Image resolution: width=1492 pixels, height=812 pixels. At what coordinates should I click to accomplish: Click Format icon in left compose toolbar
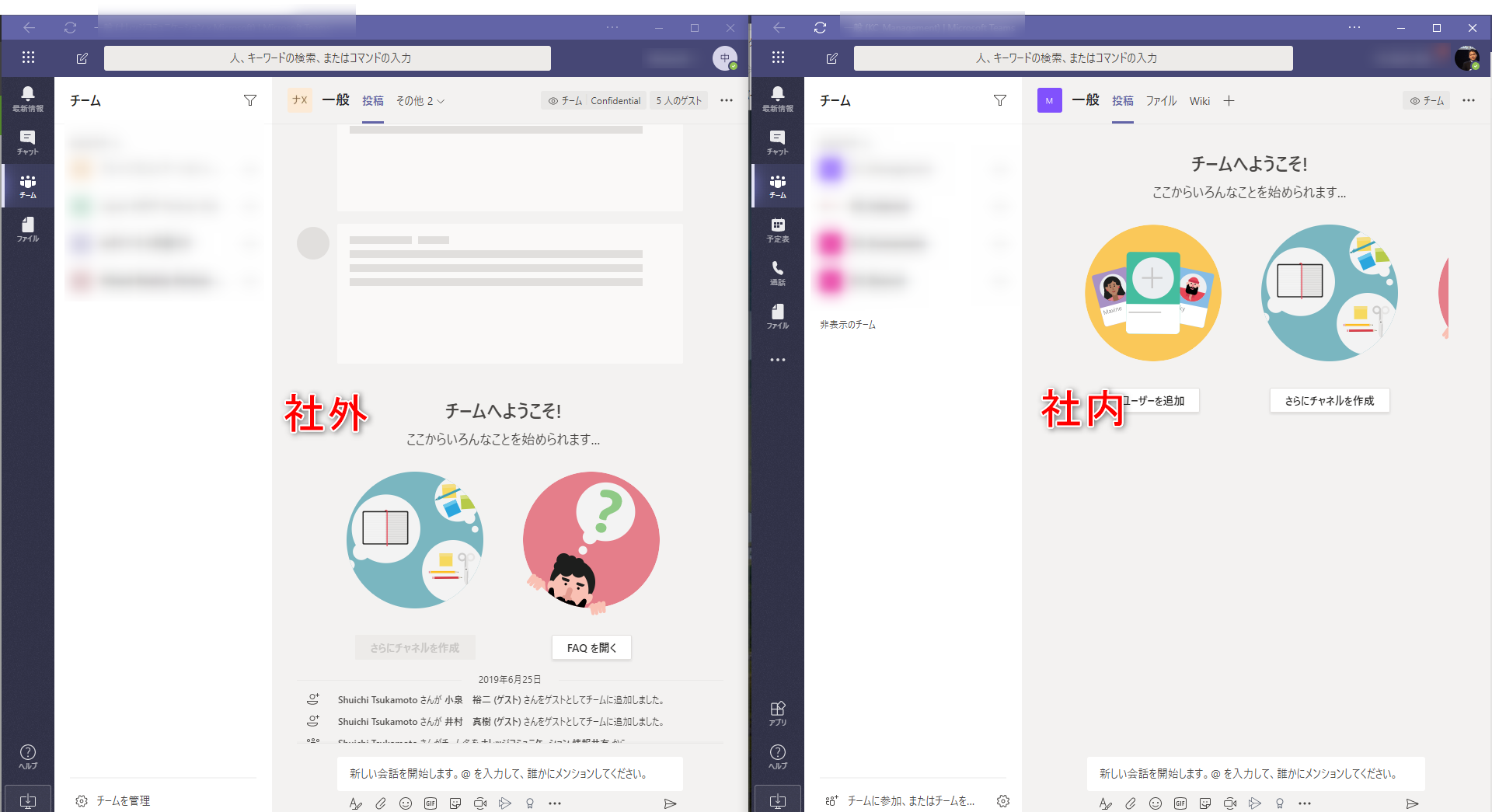(355, 803)
